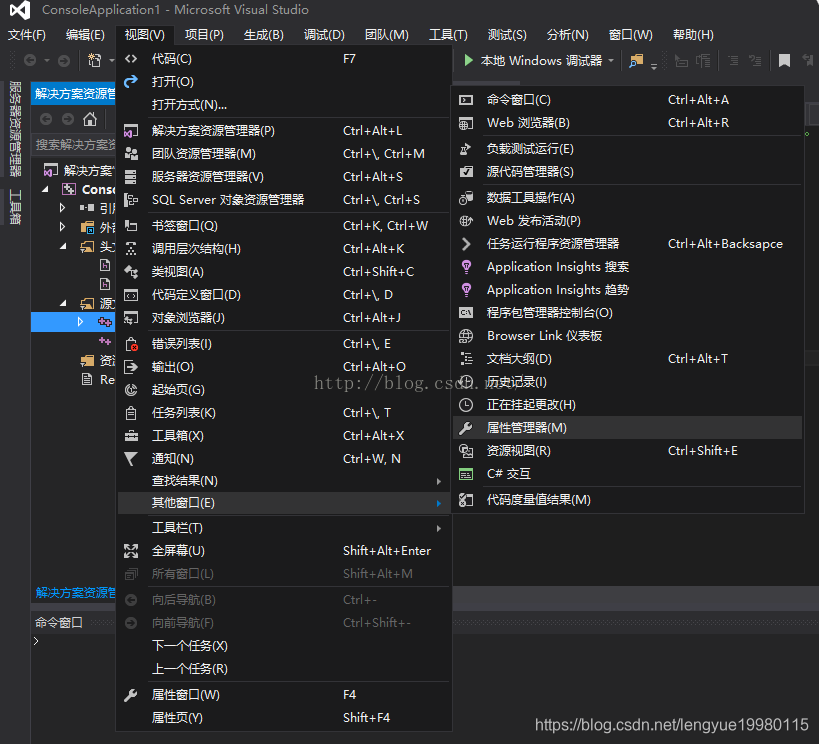Expand the 查找结果(N) submenu
The height and width of the screenshot is (744, 819).
click(x=439, y=481)
